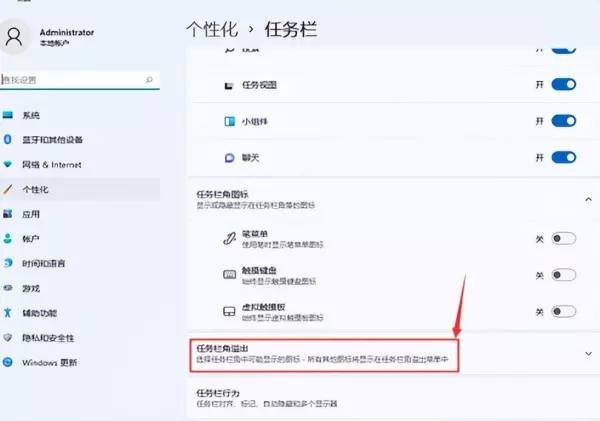Viewport: 600px width, 421px height.
Task: Click the 触摸键盘 label text
Action: pos(259,270)
